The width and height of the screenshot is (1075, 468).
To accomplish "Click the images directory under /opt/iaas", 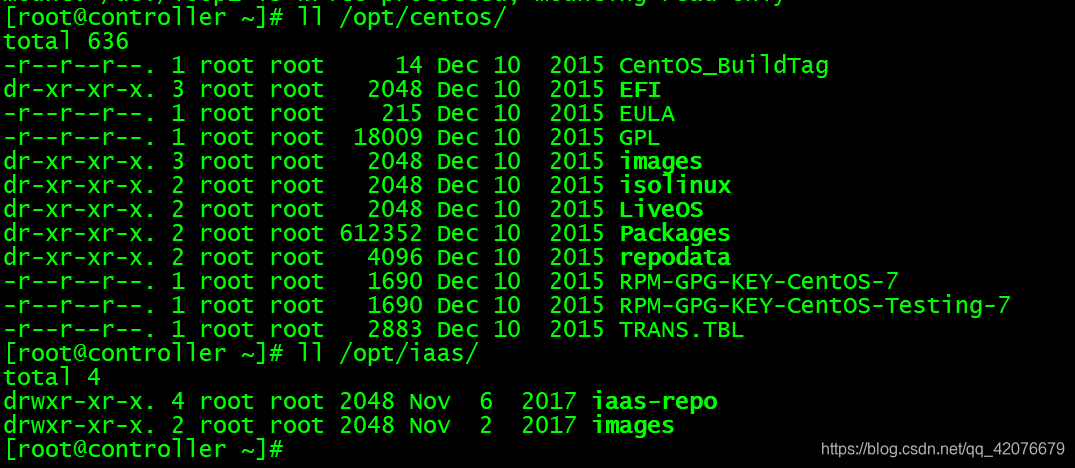I will (x=633, y=426).
